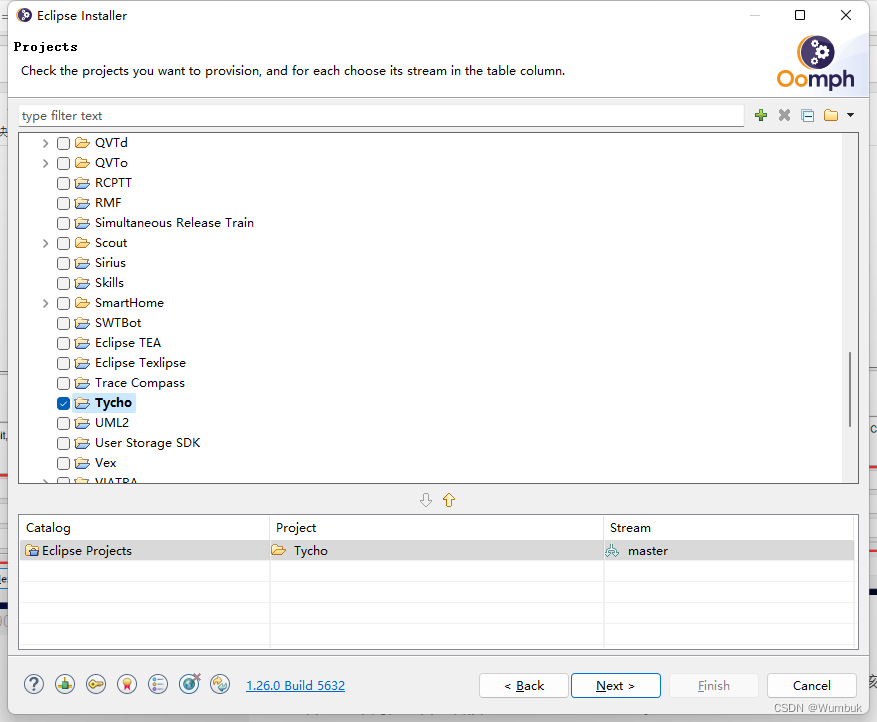
Task: Click the Tycho folder icon in tree
Action: [x=82, y=403]
